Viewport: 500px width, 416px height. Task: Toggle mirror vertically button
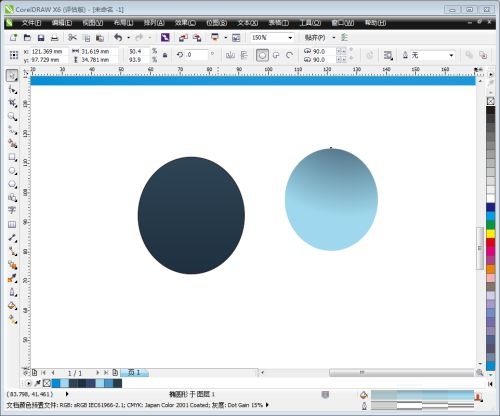coord(244,55)
